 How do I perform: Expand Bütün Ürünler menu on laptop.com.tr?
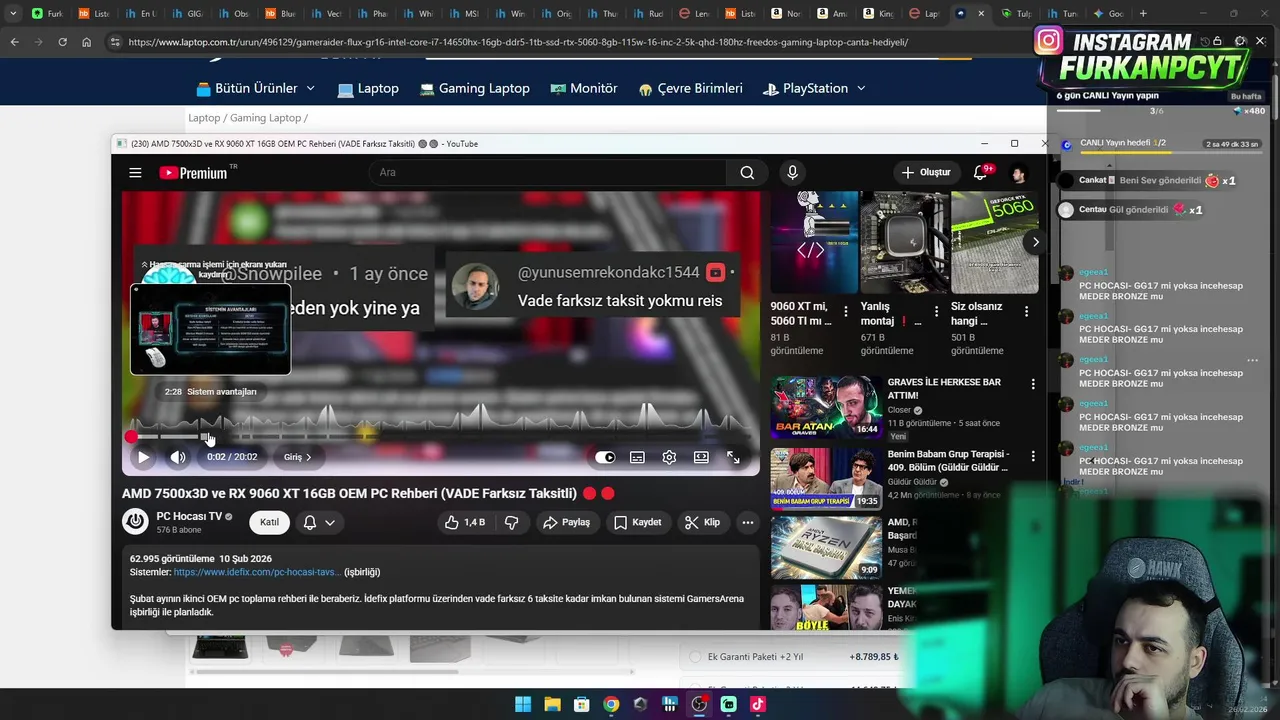coord(255,88)
